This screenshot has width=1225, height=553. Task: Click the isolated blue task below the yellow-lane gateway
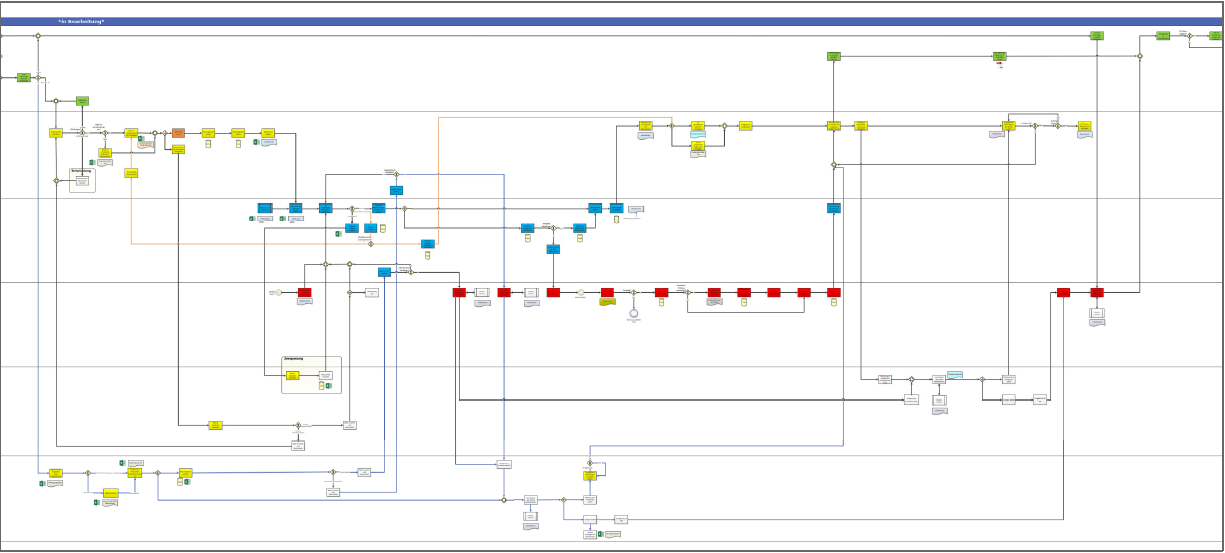click(834, 208)
